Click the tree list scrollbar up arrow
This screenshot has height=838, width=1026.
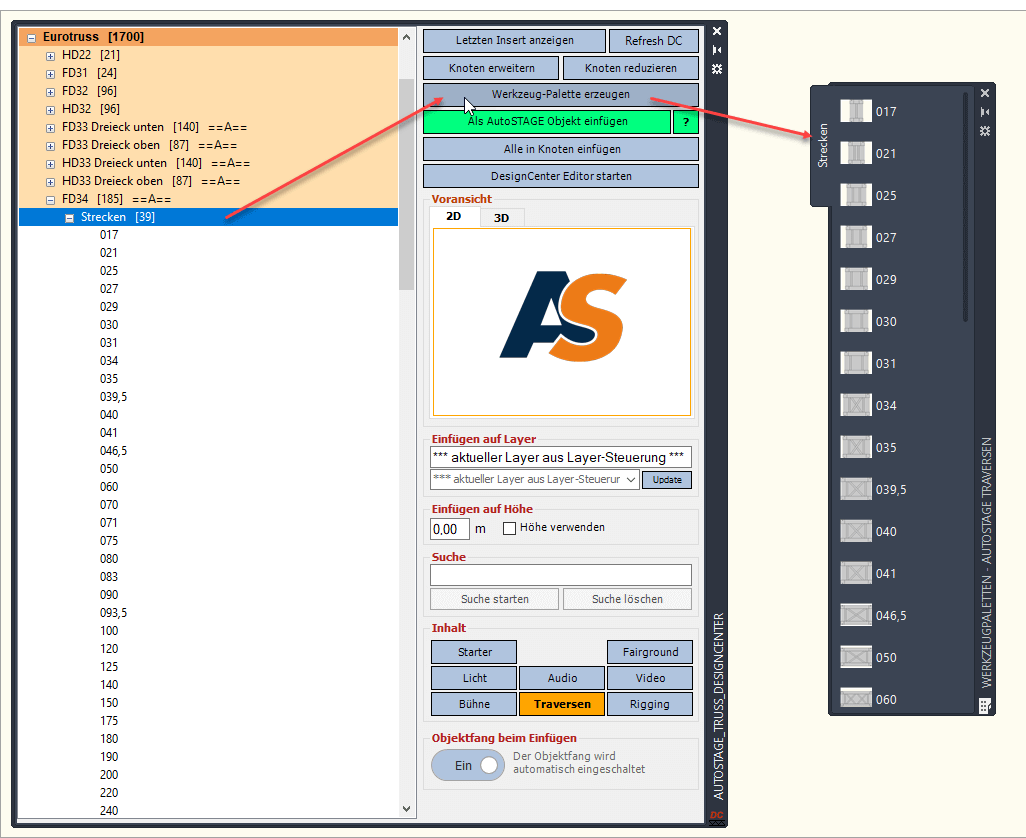pos(406,37)
